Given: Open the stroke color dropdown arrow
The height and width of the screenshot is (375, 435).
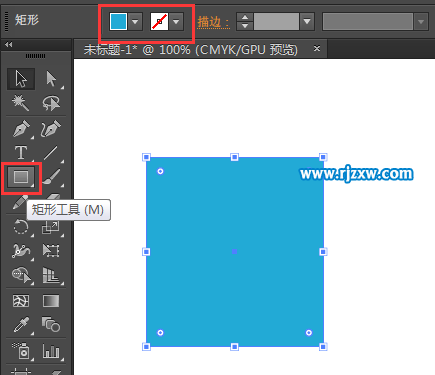Looking at the screenshot, I should pyautogui.click(x=176, y=22).
